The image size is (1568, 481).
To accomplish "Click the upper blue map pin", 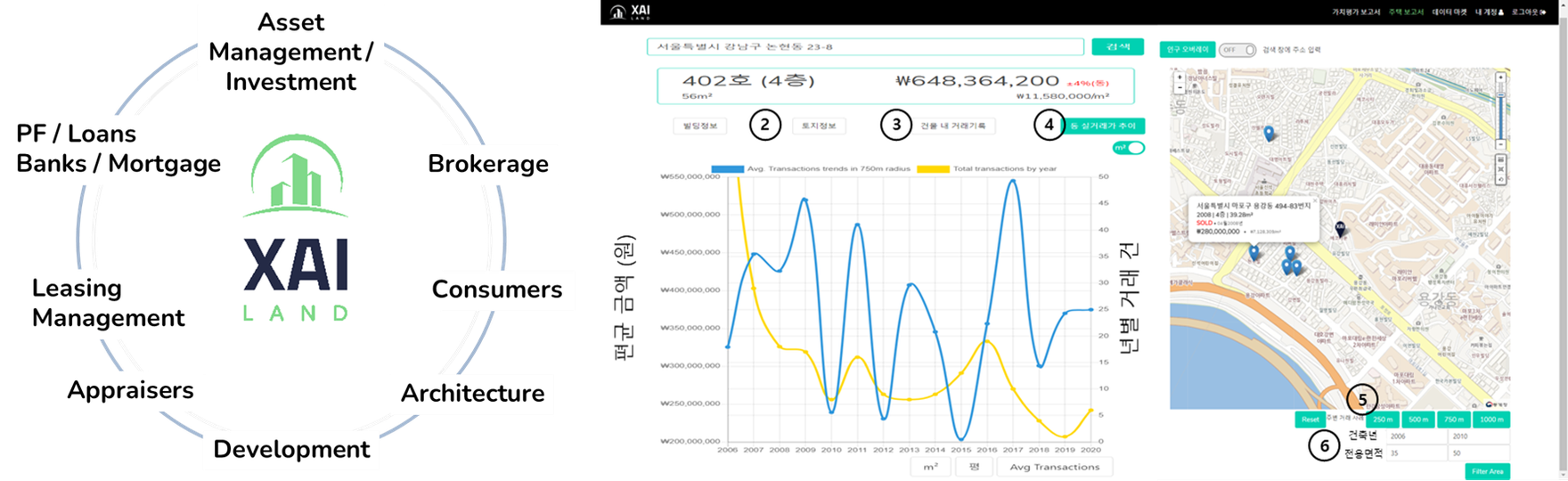I will (1269, 134).
